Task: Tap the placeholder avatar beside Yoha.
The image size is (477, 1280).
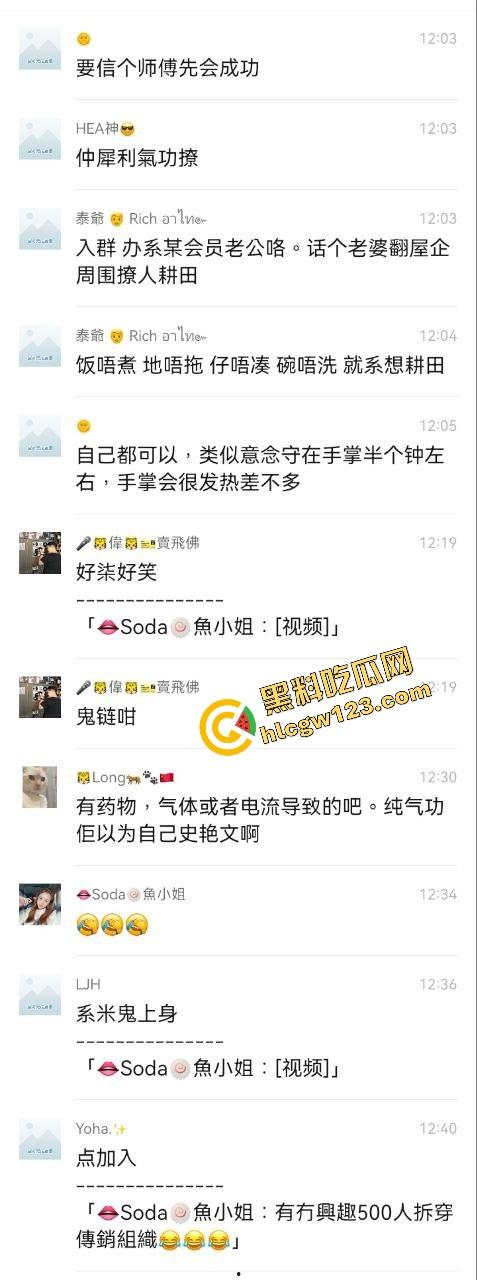Action: pyautogui.click(x=40, y=1138)
